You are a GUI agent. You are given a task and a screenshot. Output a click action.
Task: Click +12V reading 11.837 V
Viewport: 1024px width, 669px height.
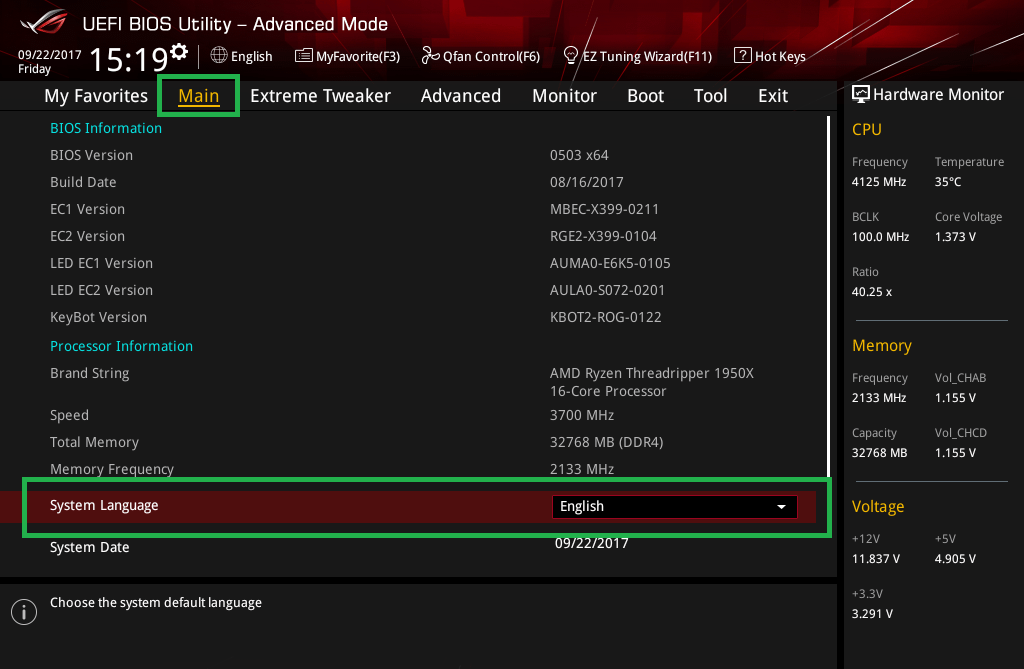click(875, 559)
